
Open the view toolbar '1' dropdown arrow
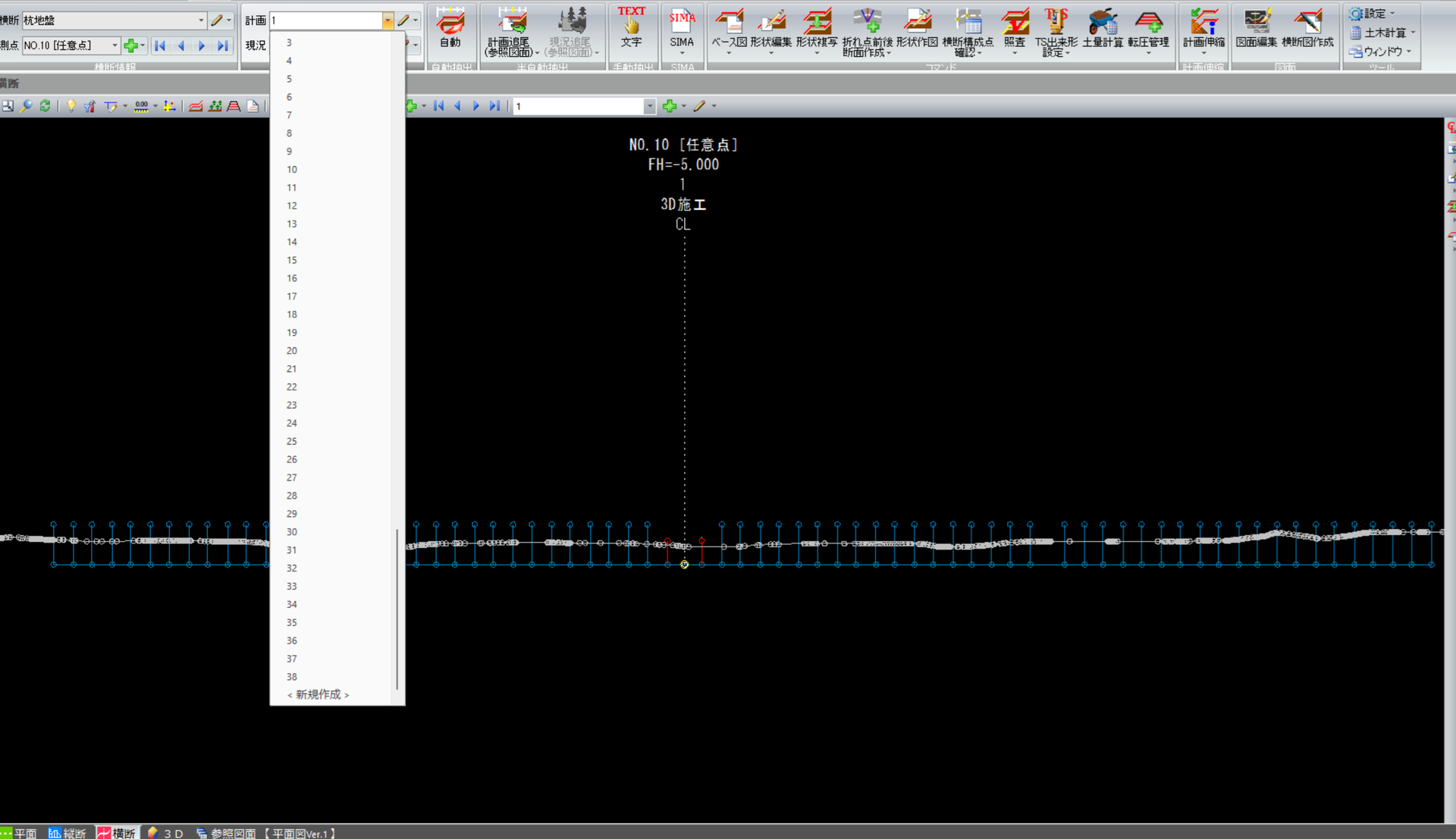pos(649,106)
